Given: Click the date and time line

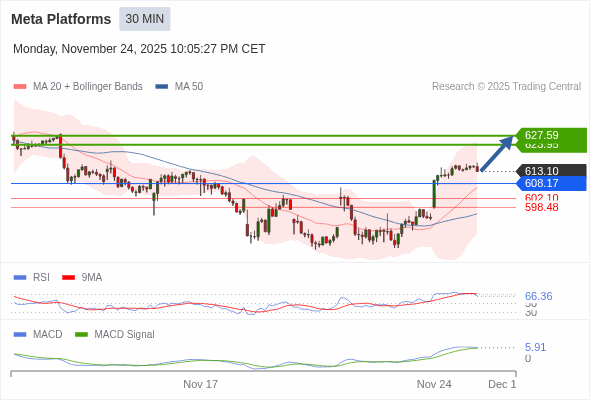Looking at the screenshot, I should [x=139, y=49].
